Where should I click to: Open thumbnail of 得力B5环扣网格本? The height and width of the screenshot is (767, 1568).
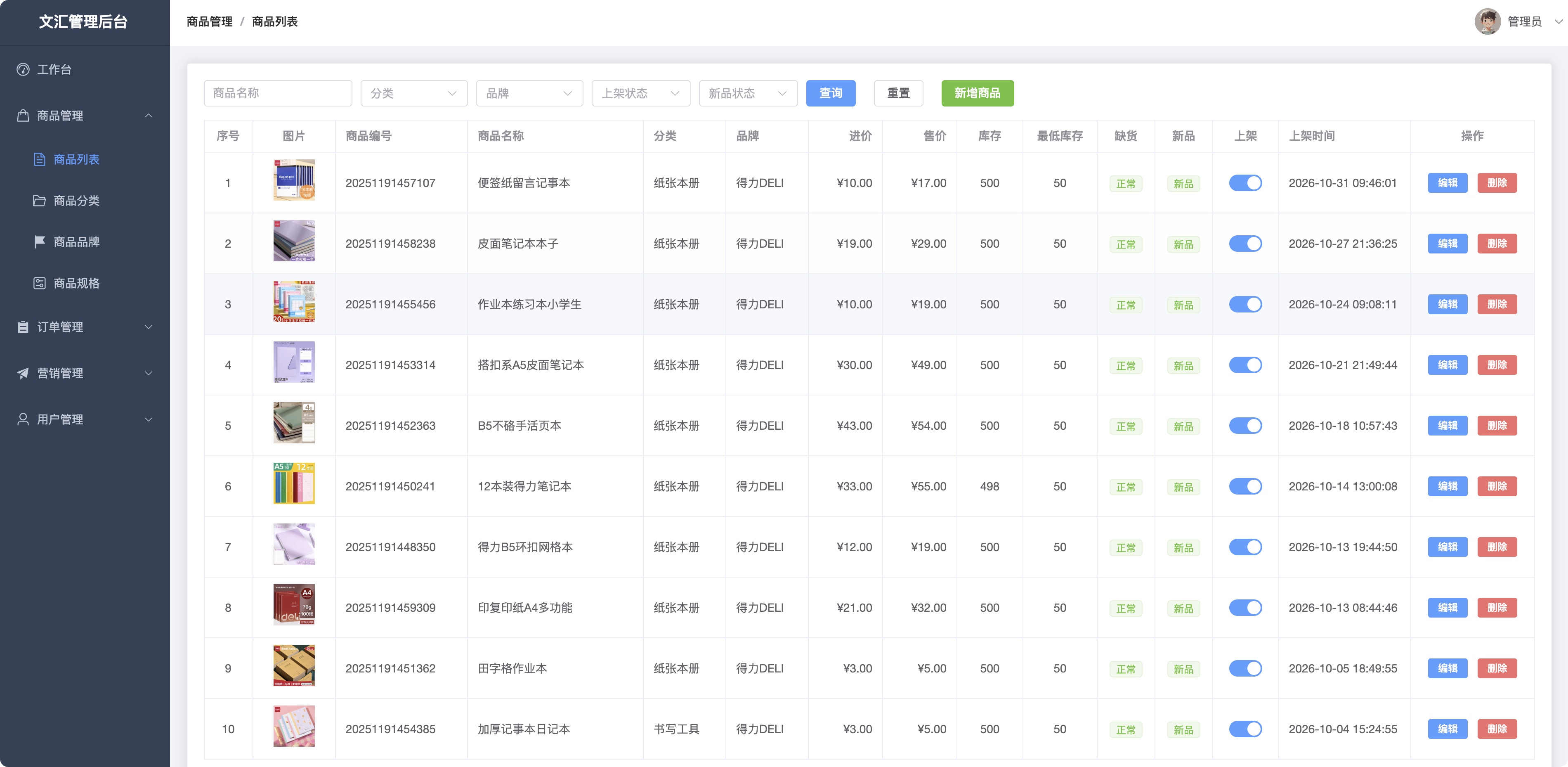pyautogui.click(x=294, y=544)
